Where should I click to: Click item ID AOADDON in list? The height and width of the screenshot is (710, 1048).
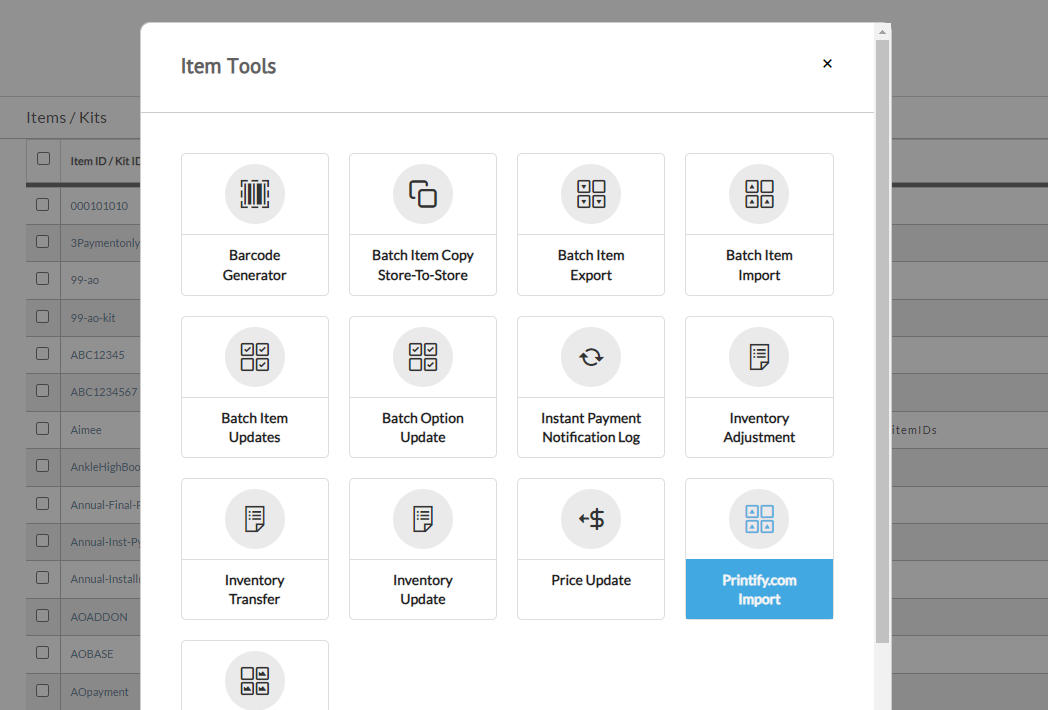click(x=99, y=617)
